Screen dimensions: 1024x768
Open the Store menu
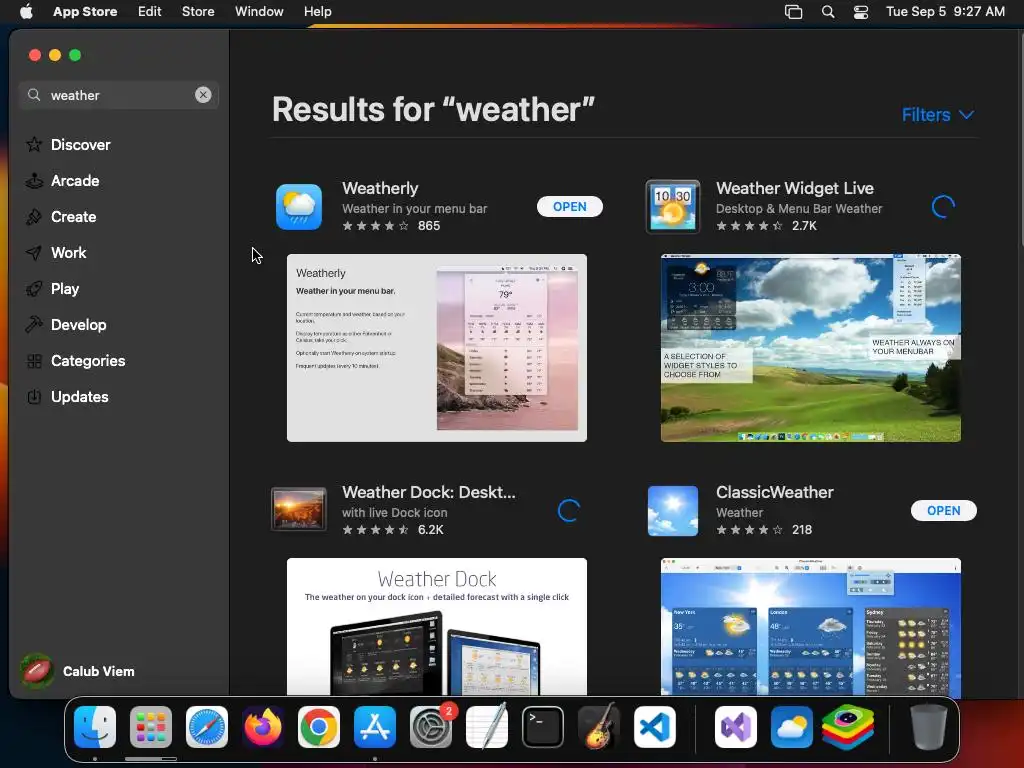(x=198, y=12)
